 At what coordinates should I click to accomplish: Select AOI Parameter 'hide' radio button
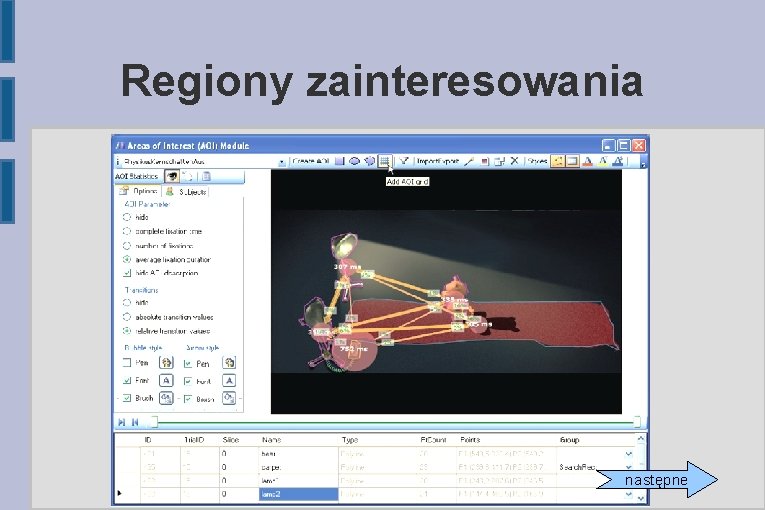tap(127, 217)
